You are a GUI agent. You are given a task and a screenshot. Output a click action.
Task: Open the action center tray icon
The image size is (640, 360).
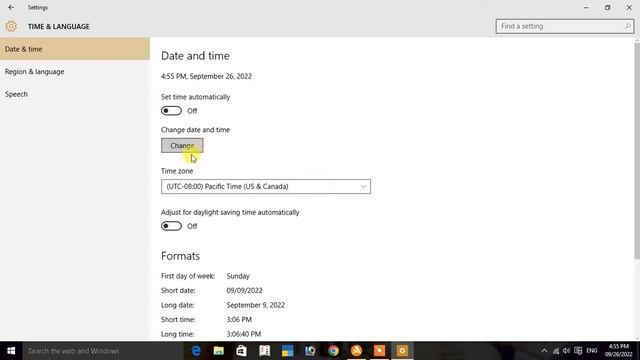tap(578, 351)
